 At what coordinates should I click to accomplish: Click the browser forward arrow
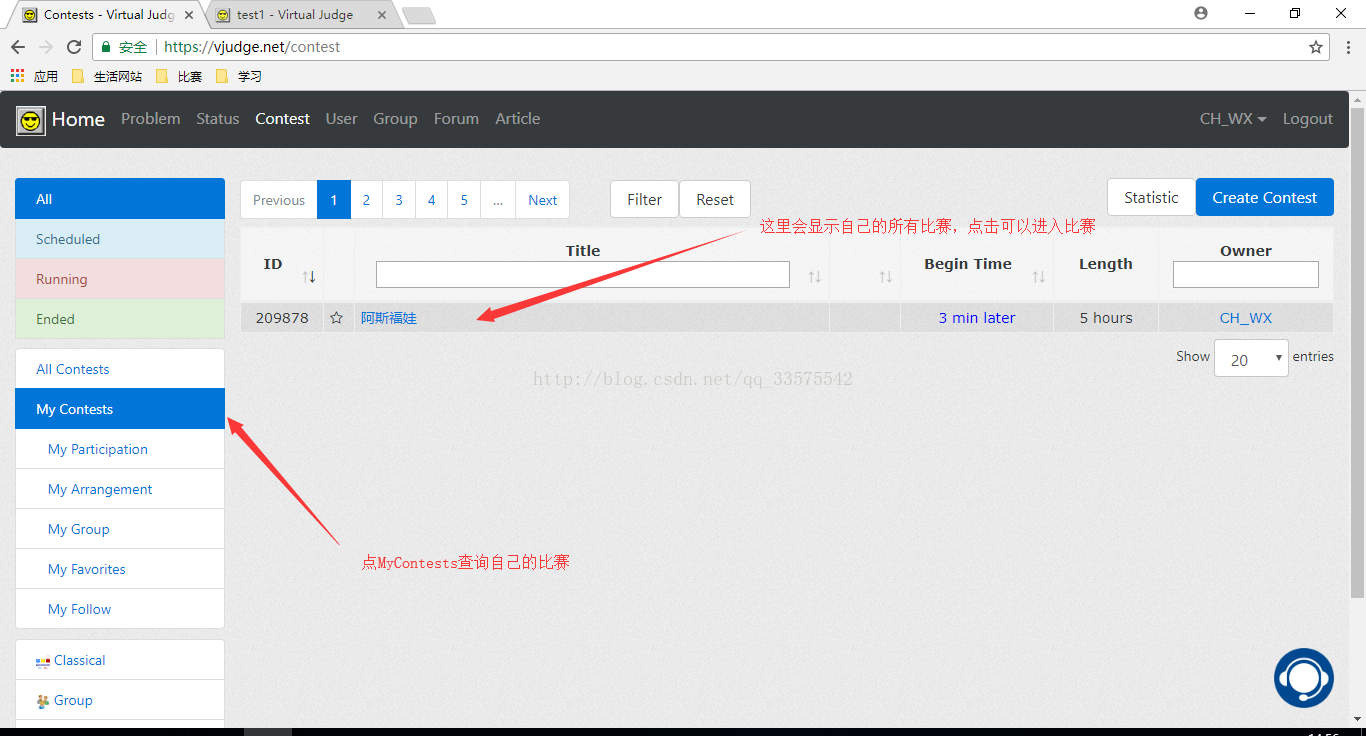pyautogui.click(x=46, y=47)
